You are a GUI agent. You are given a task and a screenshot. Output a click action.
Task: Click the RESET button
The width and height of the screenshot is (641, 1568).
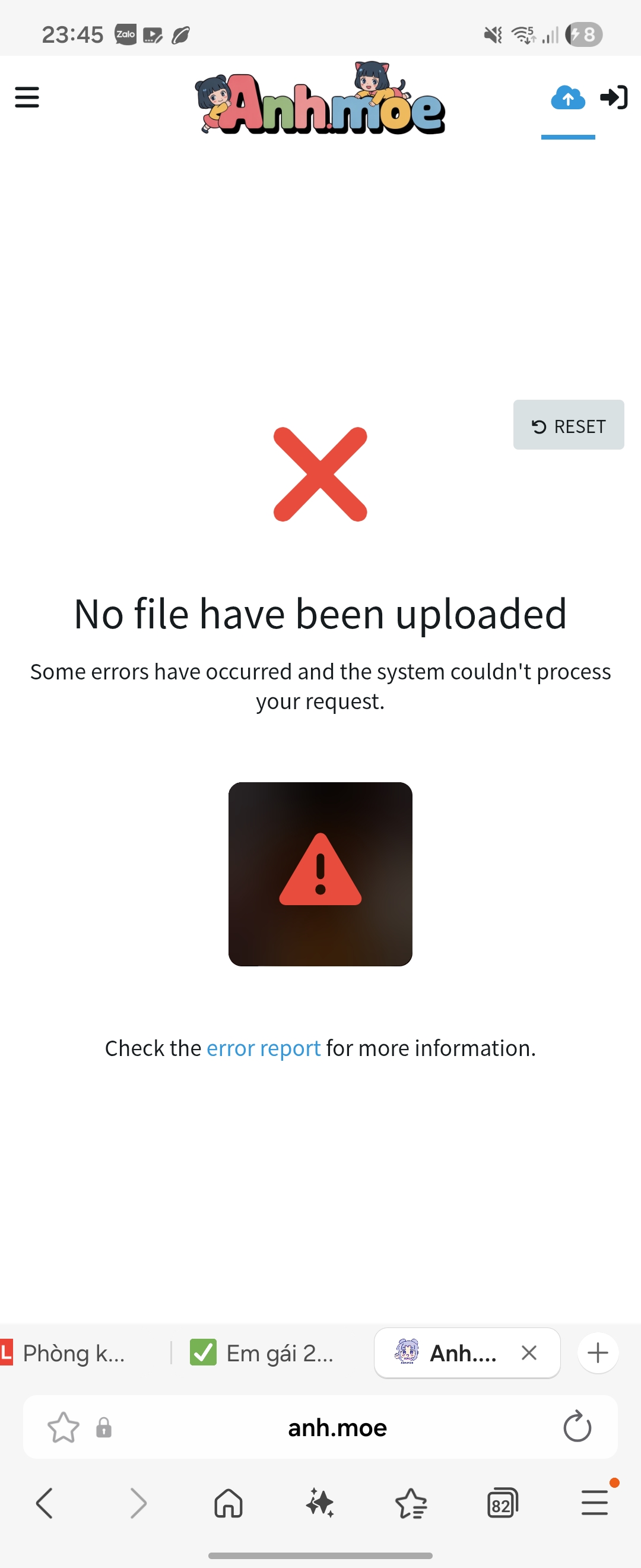(x=568, y=425)
